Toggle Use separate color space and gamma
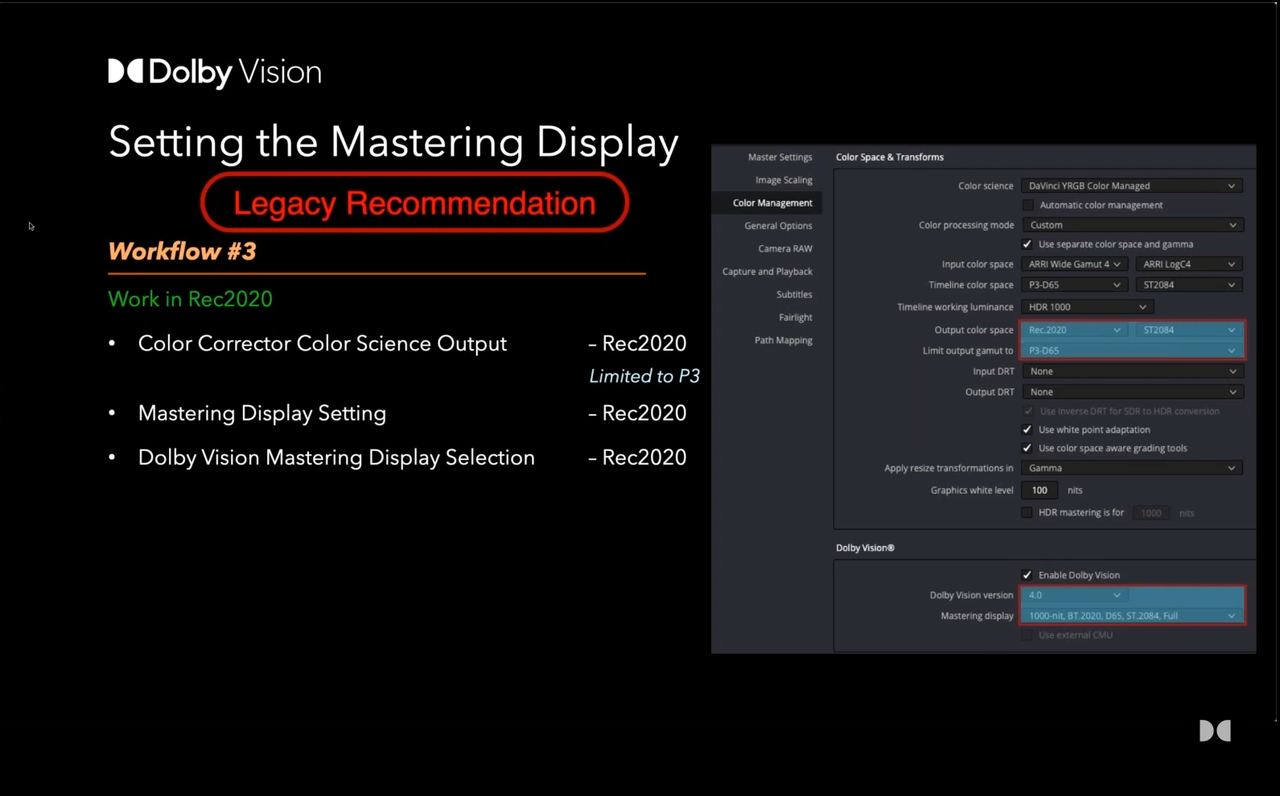This screenshot has width=1280, height=796. coord(1027,244)
